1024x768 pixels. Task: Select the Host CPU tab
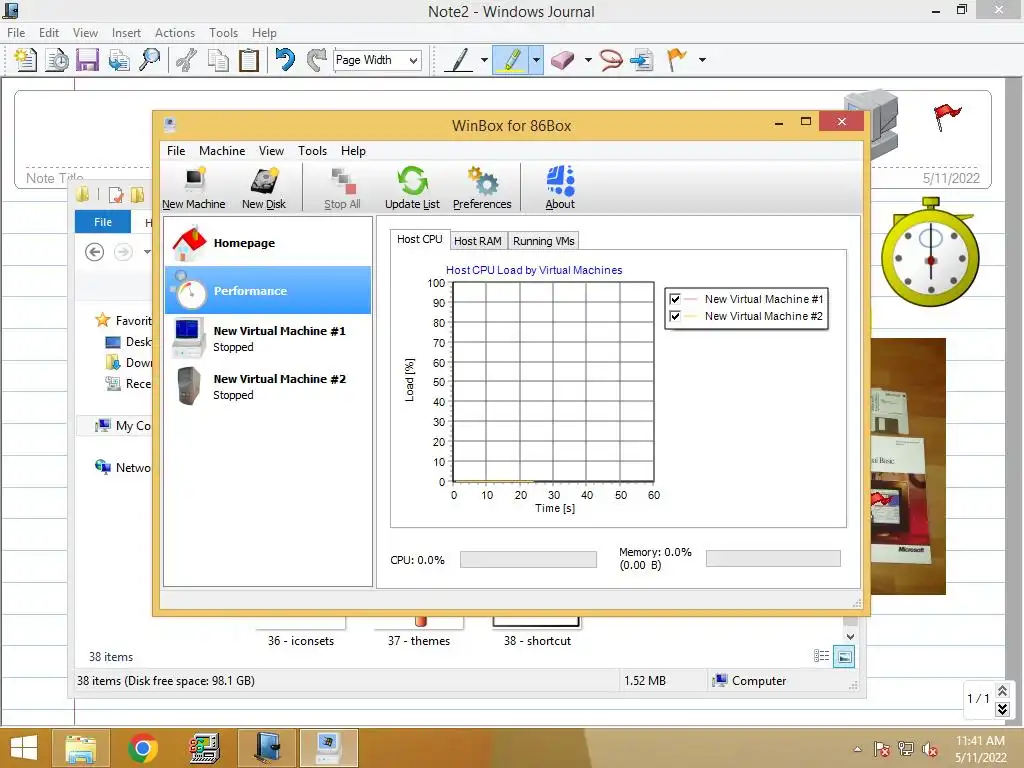(419, 240)
